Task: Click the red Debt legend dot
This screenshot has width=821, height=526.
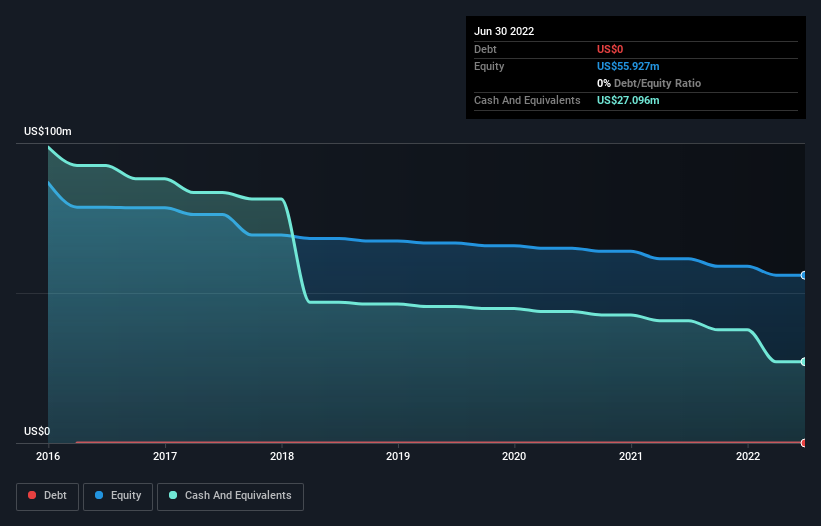Action: (32, 495)
